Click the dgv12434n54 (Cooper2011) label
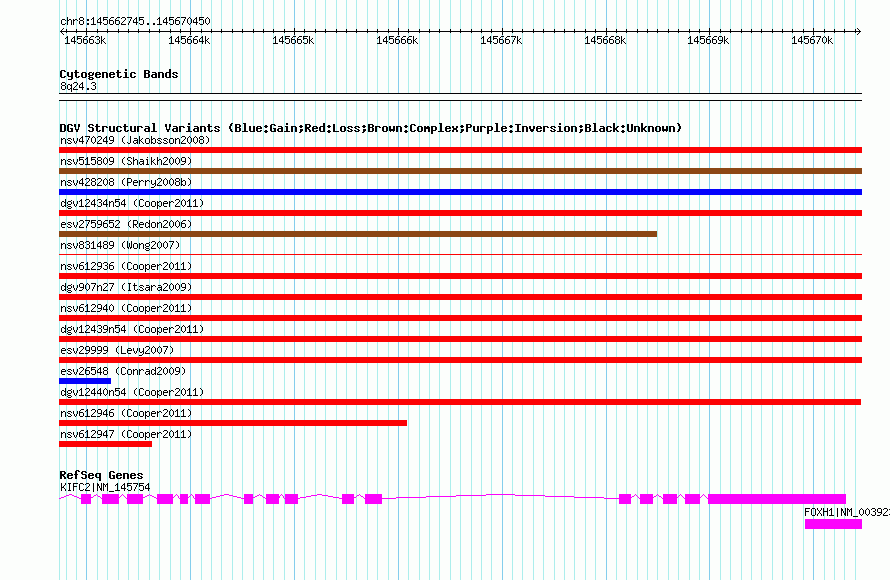This screenshot has width=890, height=580. tap(132, 203)
